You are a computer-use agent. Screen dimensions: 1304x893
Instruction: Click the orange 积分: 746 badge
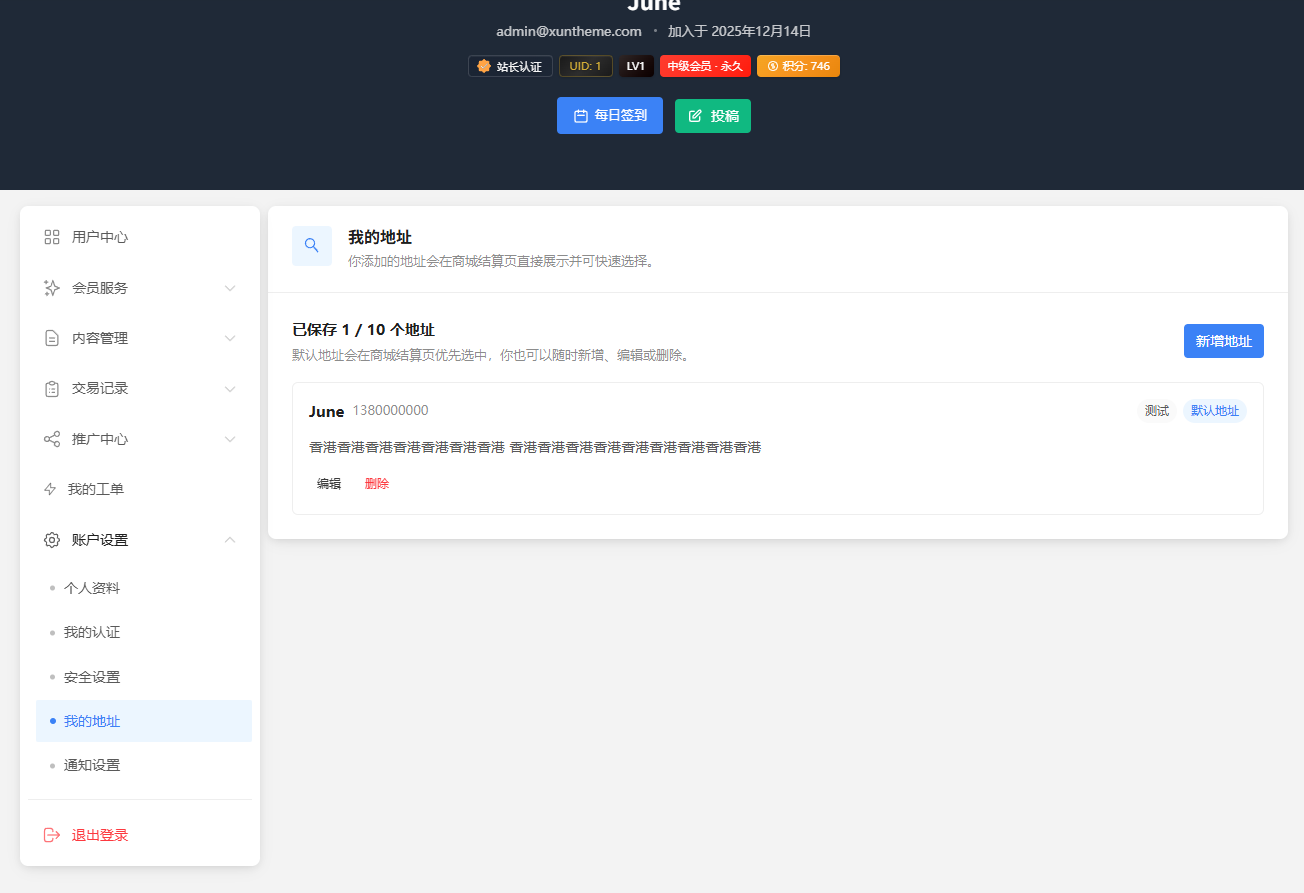tap(798, 66)
